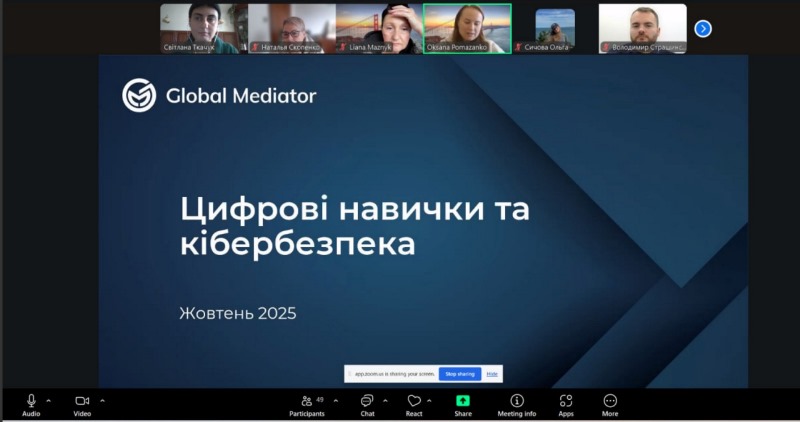
Task: Open the Apps menu
Action: (566, 406)
